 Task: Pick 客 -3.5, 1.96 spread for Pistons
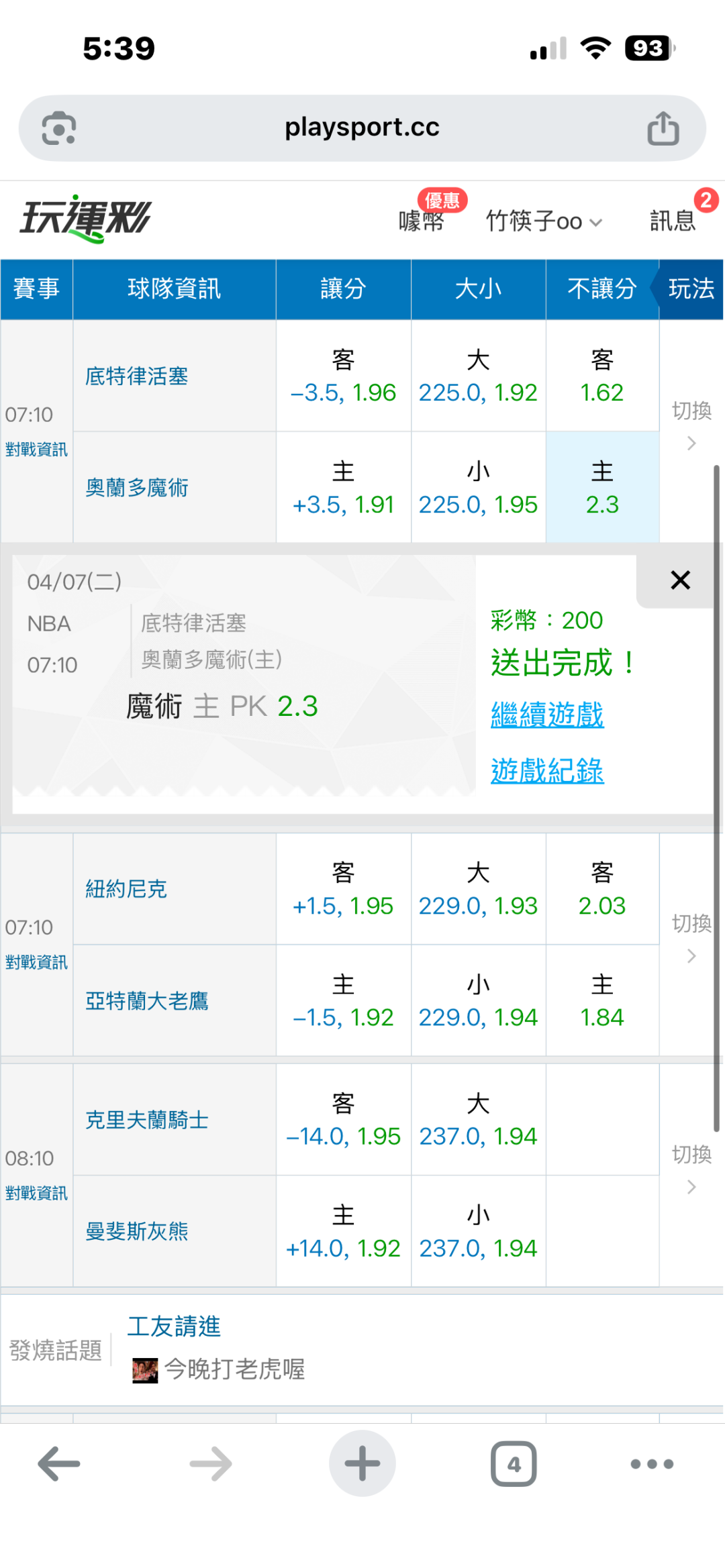pyautogui.click(x=344, y=376)
